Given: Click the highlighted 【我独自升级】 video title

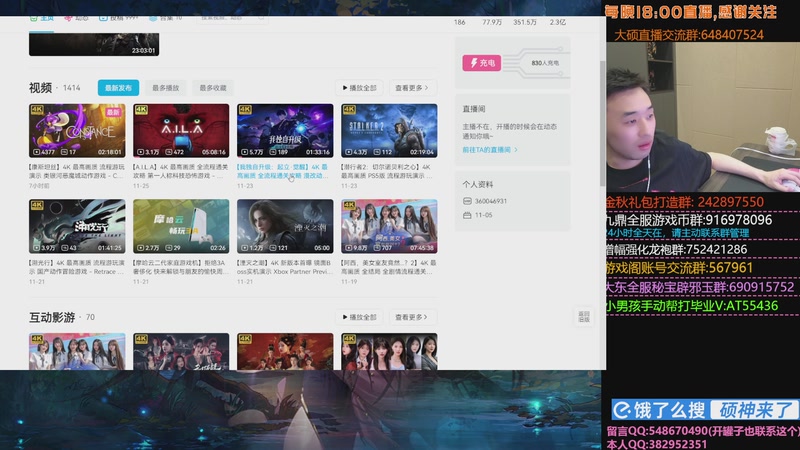Looking at the screenshot, I should click(x=284, y=171).
